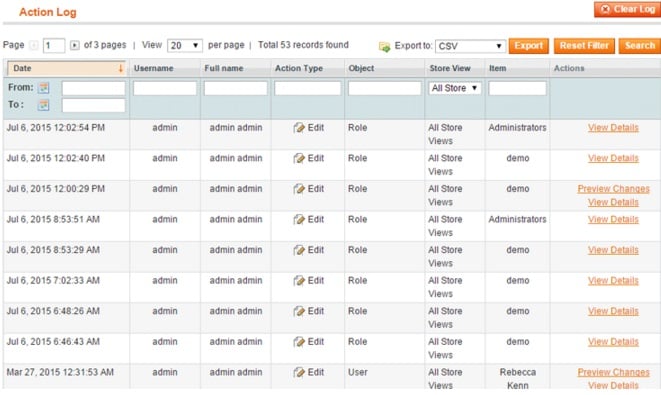661x395 pixels.
Task: Click edit icon in 6:46:43 AM row
Action: (x=299, y=342)
